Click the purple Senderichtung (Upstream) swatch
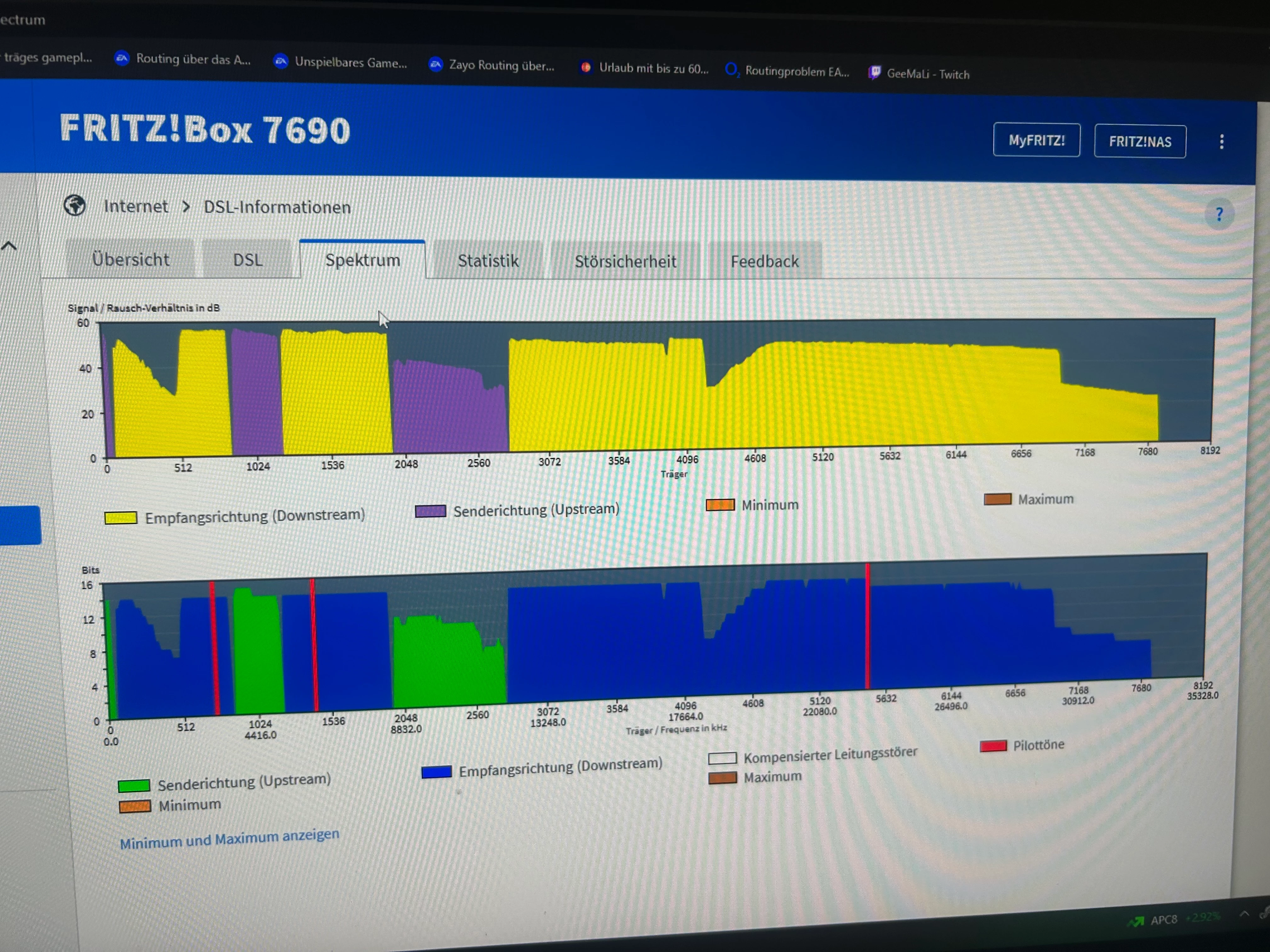Viewport: 1270px width, 952px height. [x=431, y=511]
